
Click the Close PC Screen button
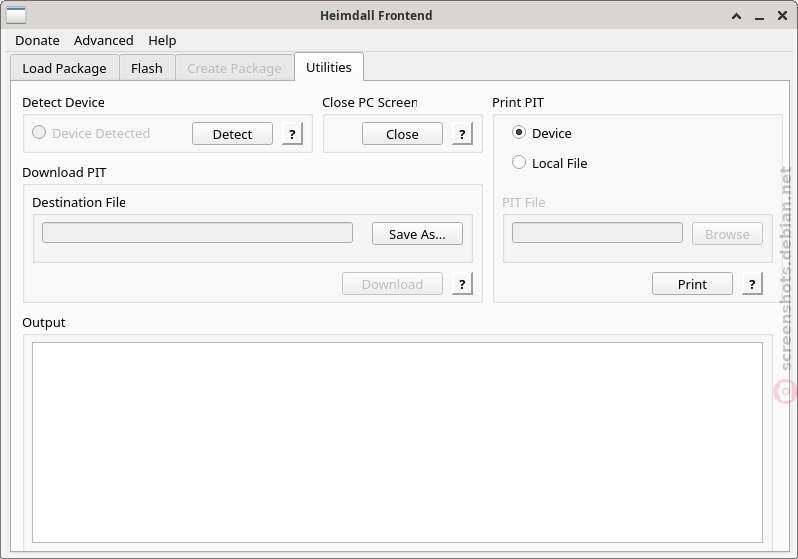[x=403, y=134]
